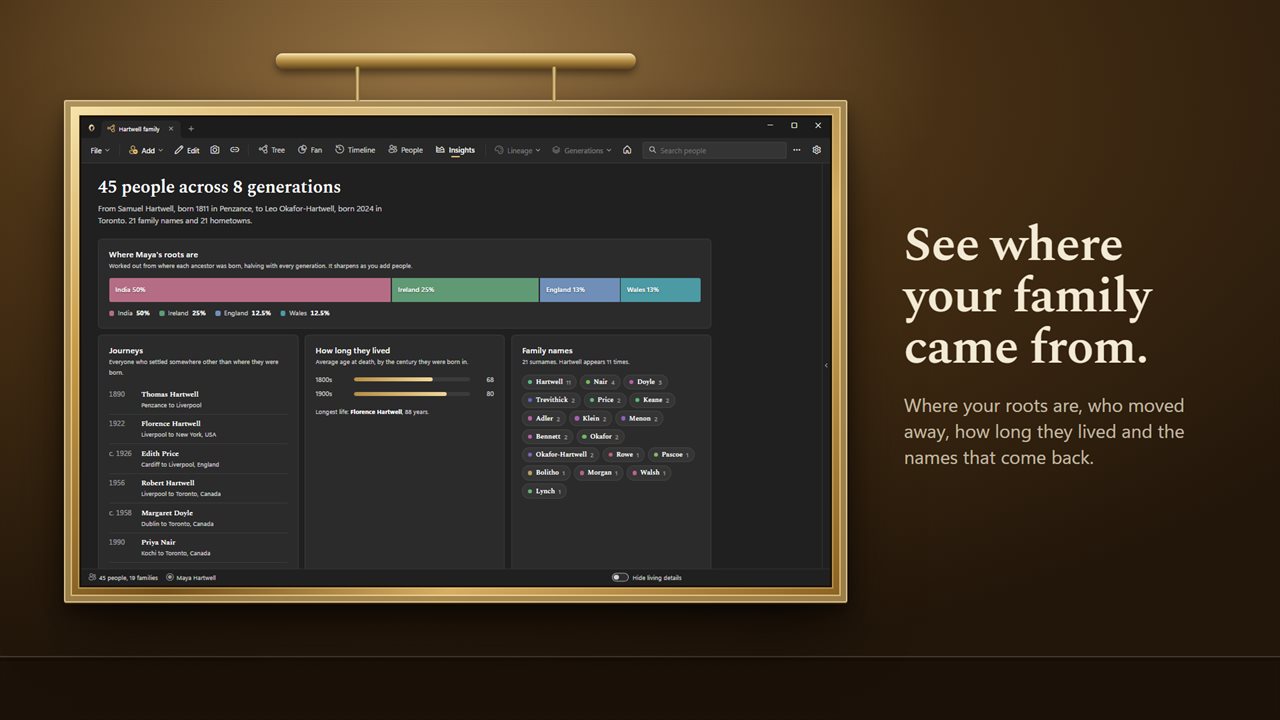Expand the Generations dropdown
The image size is (1280, 720).
tap(582, 150)
